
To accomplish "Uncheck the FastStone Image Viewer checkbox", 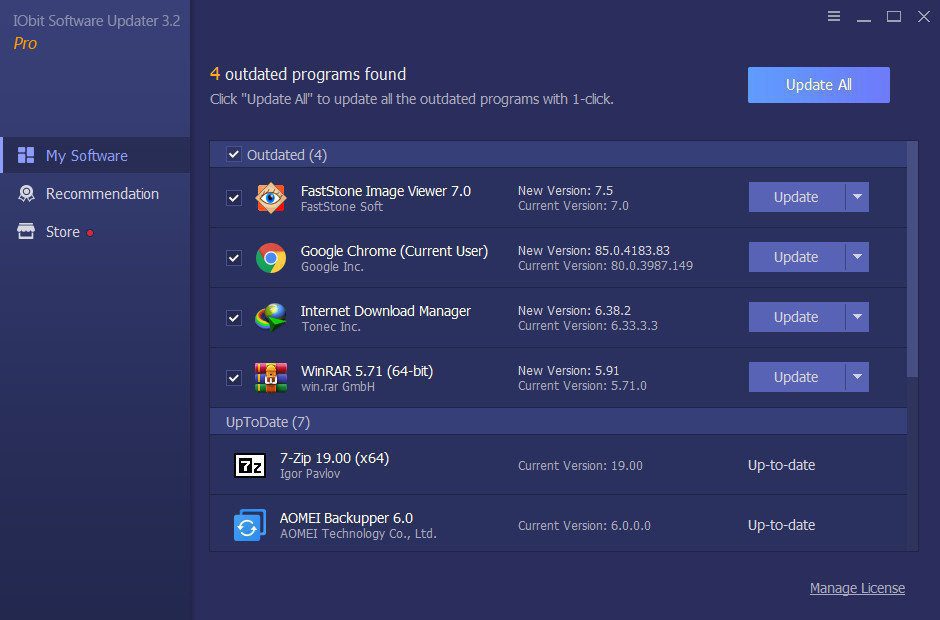I will [233, 197].
